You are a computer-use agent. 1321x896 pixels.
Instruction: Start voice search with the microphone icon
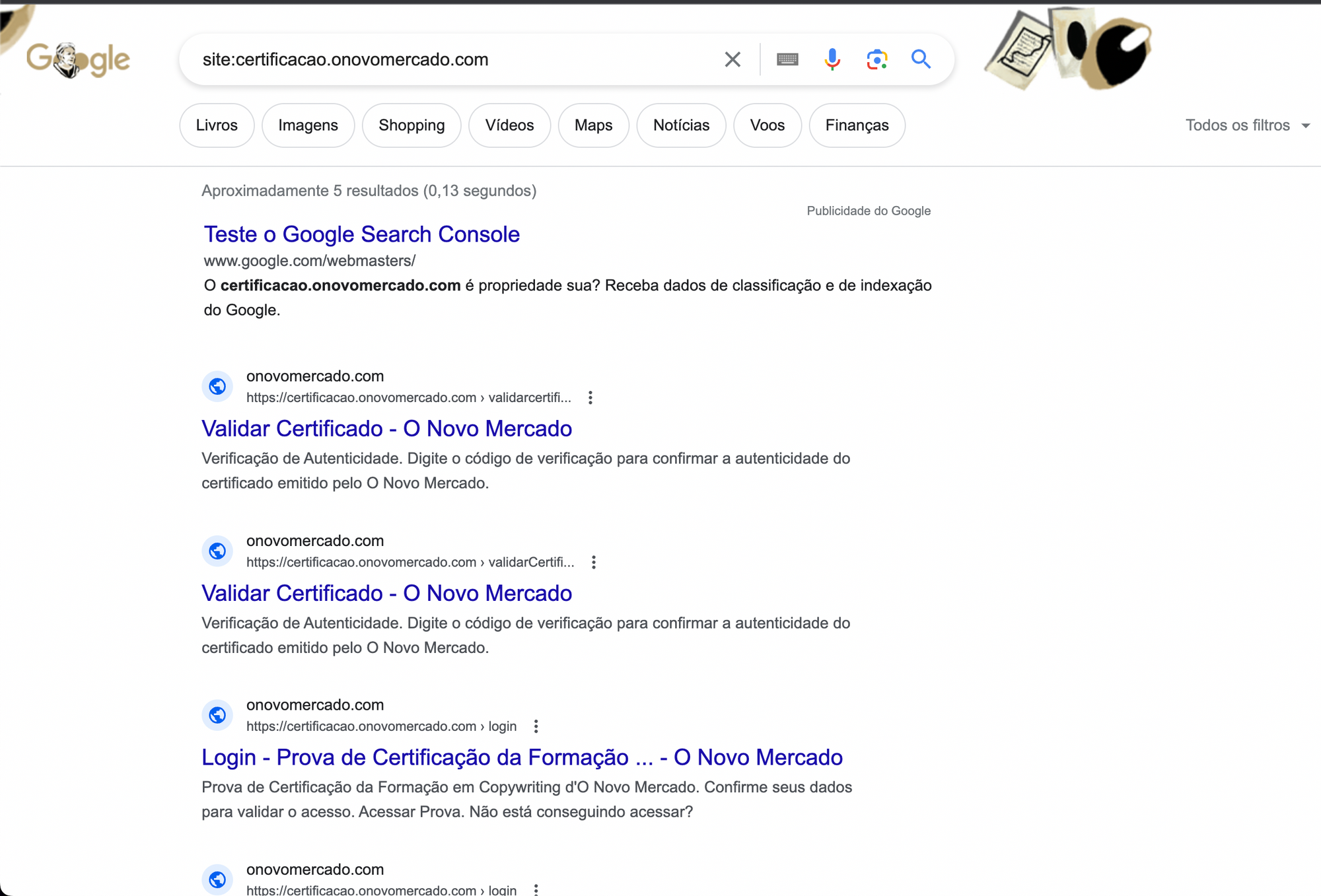tap(832, 59)
